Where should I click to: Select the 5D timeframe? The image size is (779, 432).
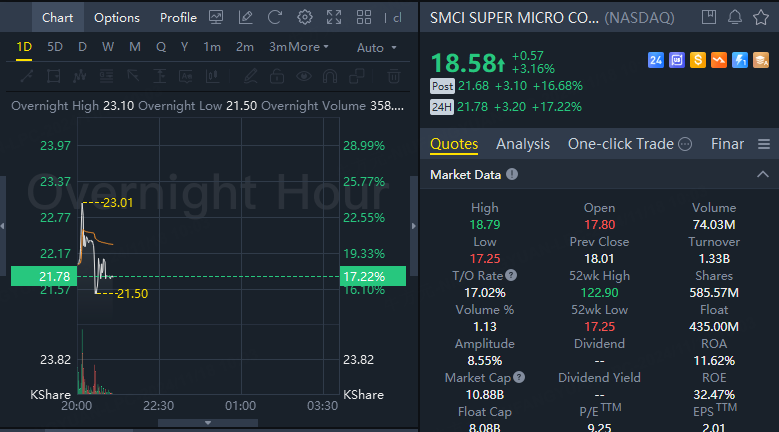pyautogui.click(x=55, y=47)
